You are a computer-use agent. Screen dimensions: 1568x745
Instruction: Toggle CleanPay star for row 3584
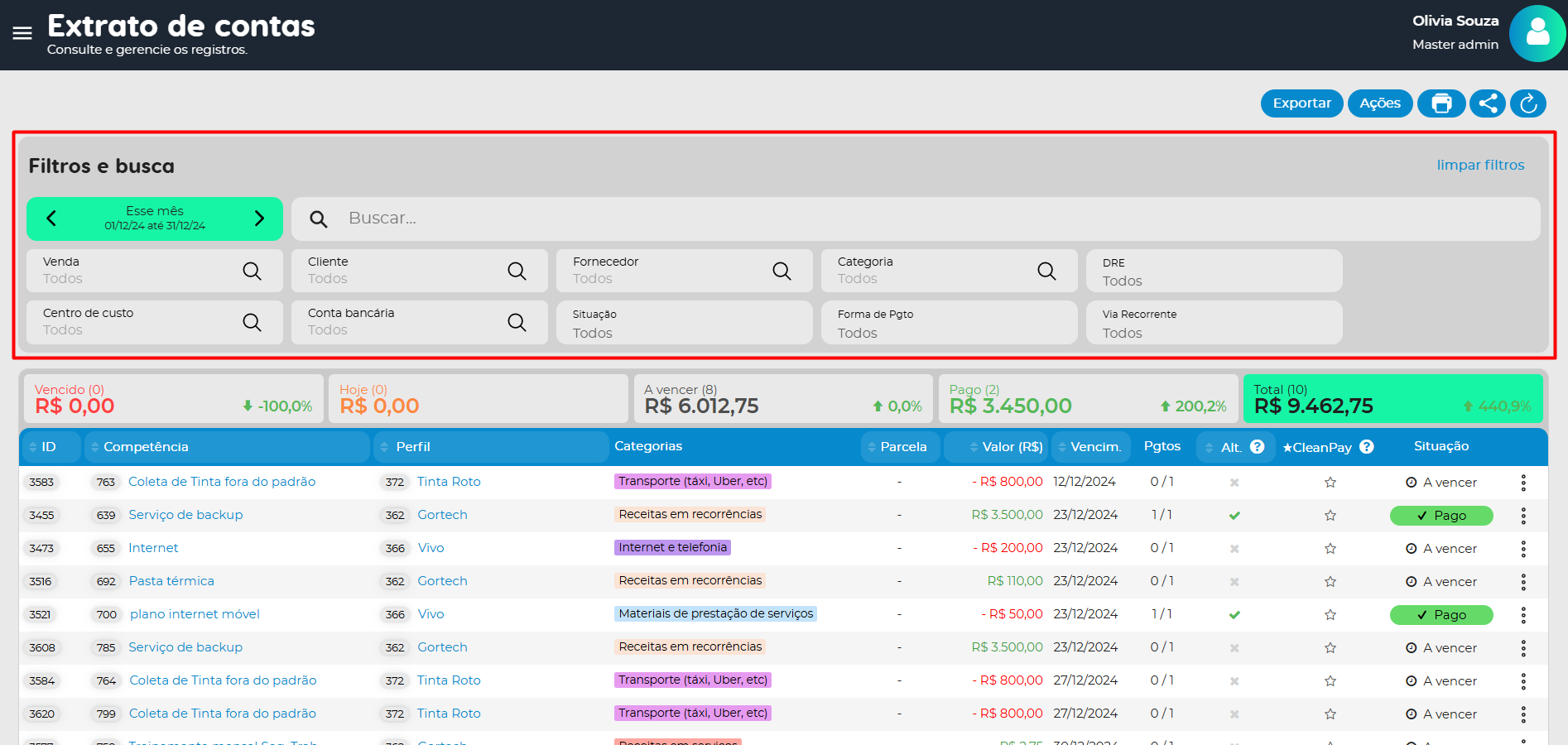click(1330, 681)
